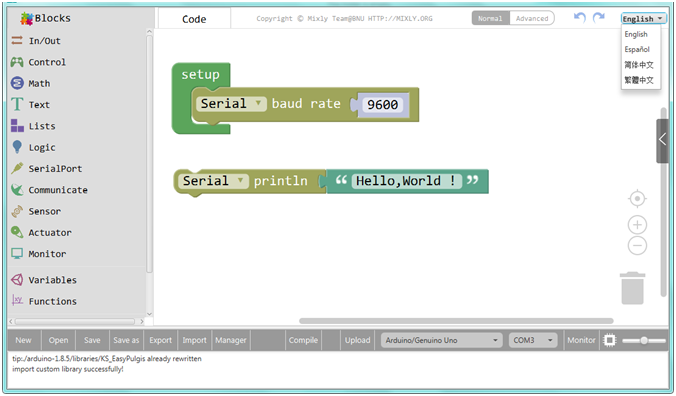
Task: Open the Variables category icon
Action: [x=17, y=280]
